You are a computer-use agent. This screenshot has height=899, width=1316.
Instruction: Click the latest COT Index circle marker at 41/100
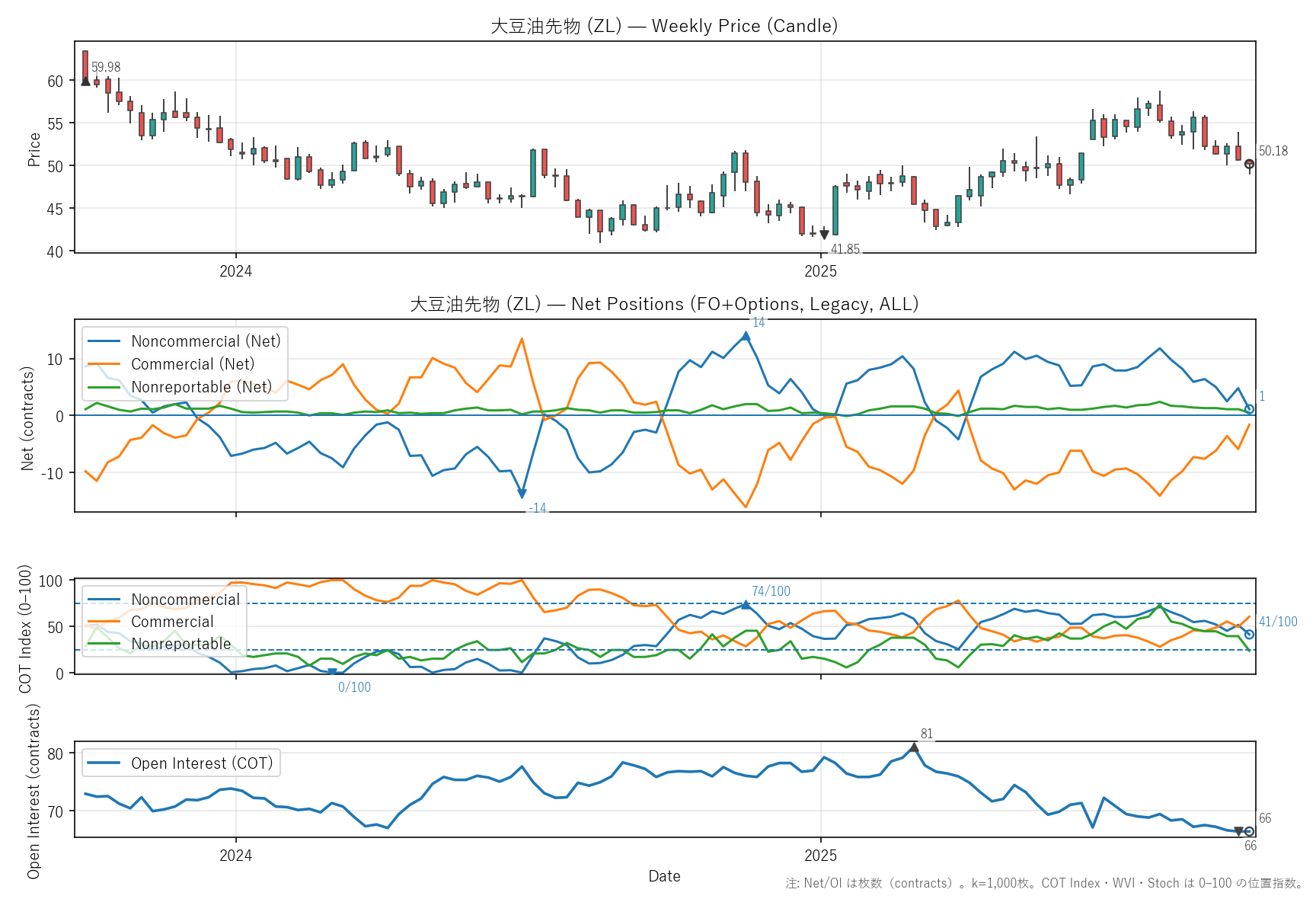[x=1249, y=634]
